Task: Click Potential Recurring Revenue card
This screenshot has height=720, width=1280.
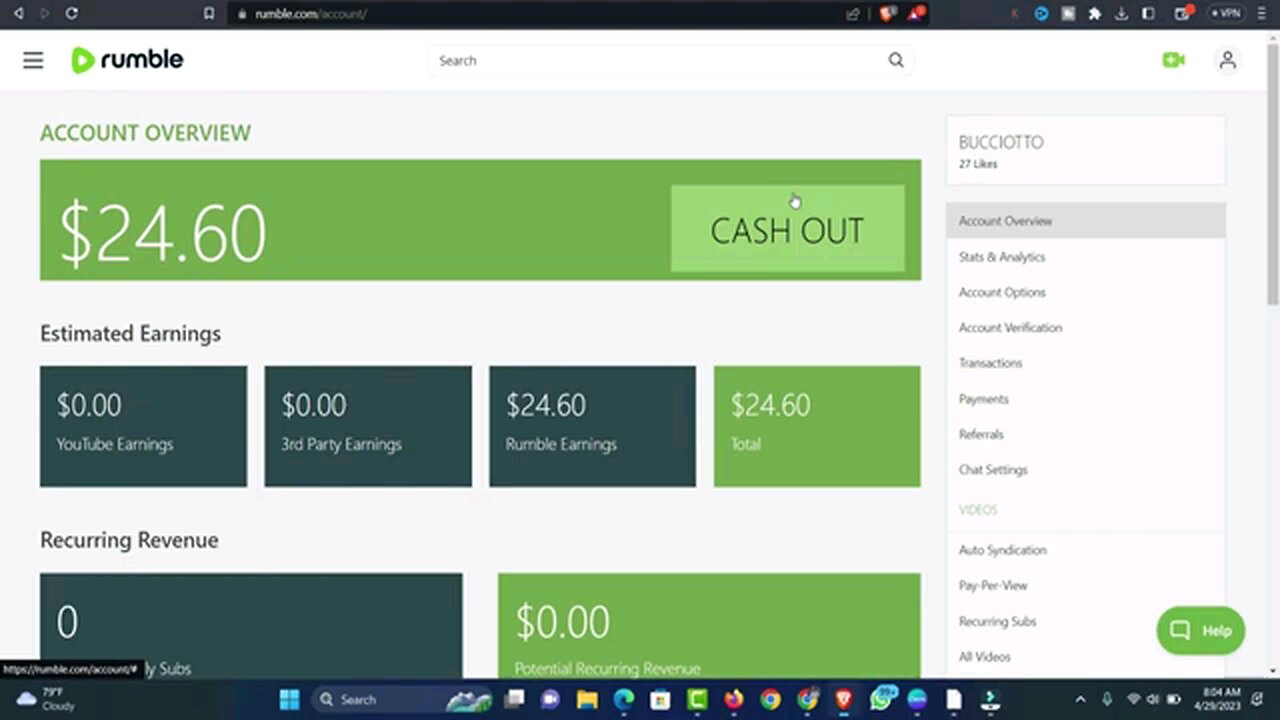Action: click(709, 625)
